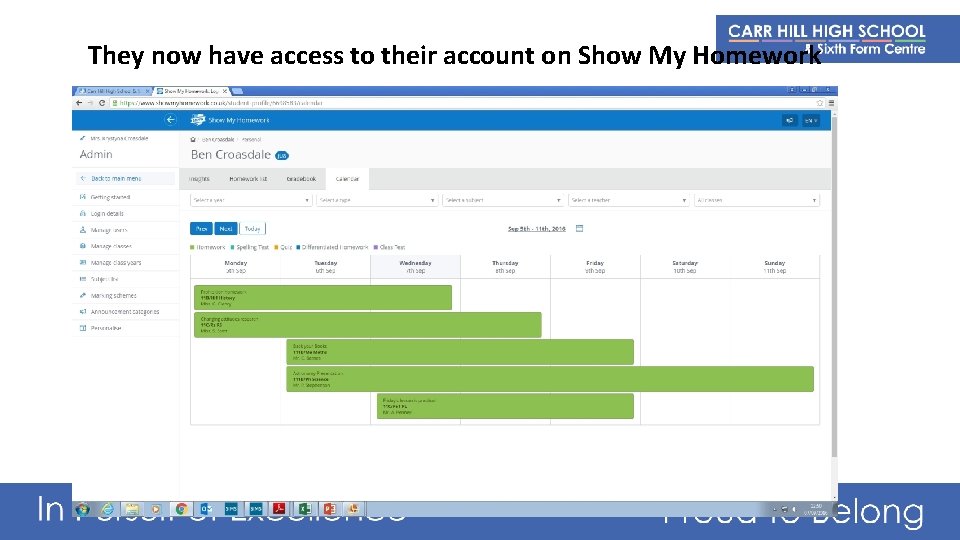
Task: Click the green Homework legend swatch
Action: pyautogui.click(x=192, y=247)
